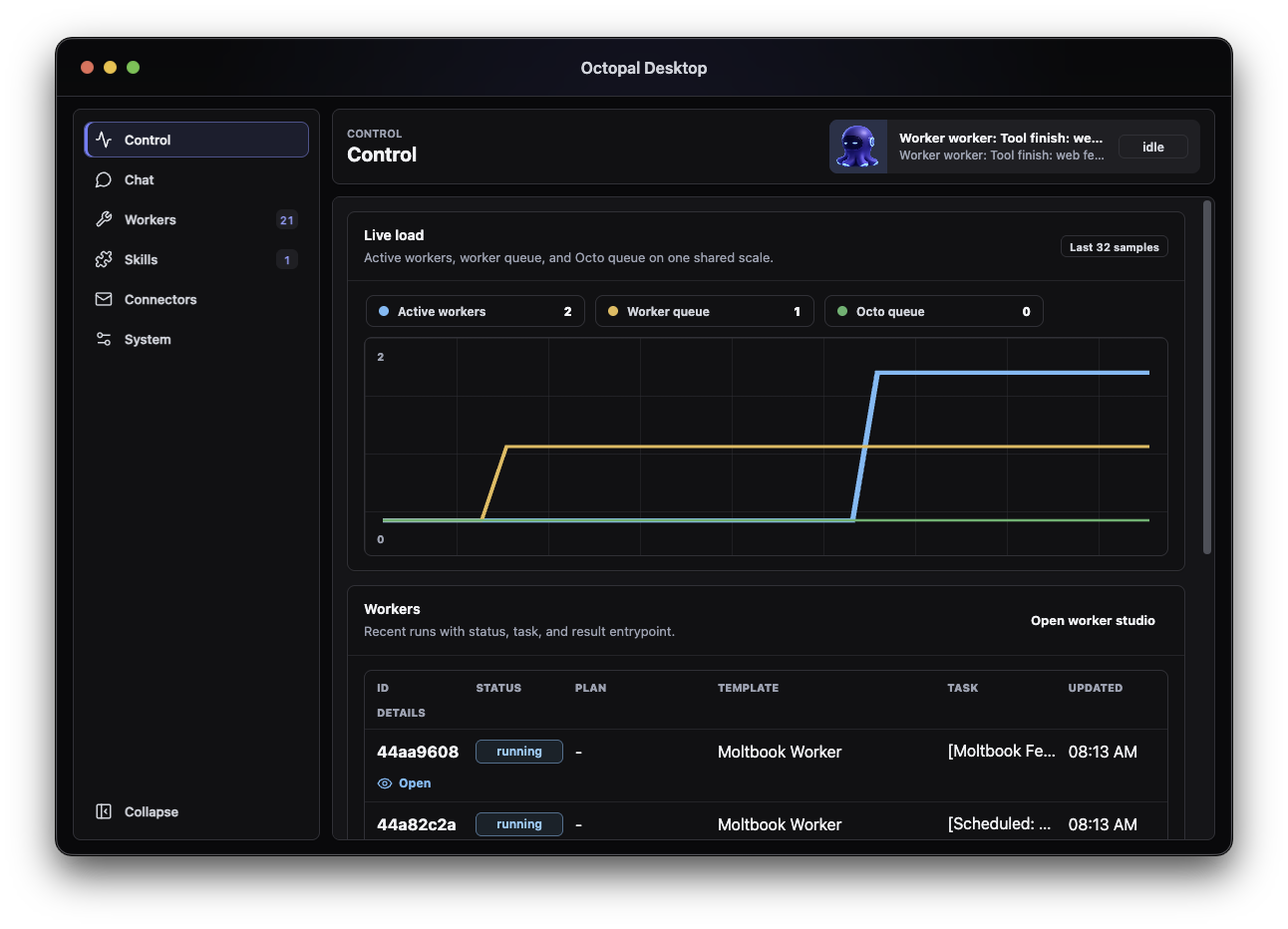This screenshot has width=1288, height=929.
Task: Click the green Octo queue color dot
Action: pos(842,311)
